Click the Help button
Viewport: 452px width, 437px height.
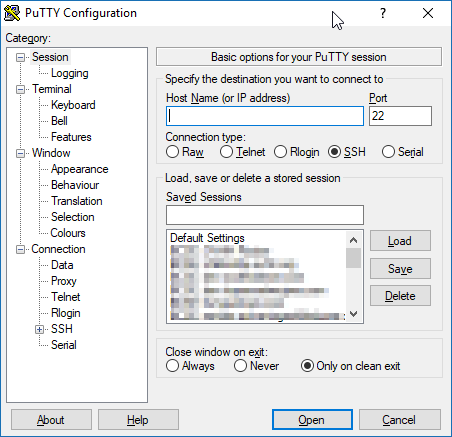(138, 420)
